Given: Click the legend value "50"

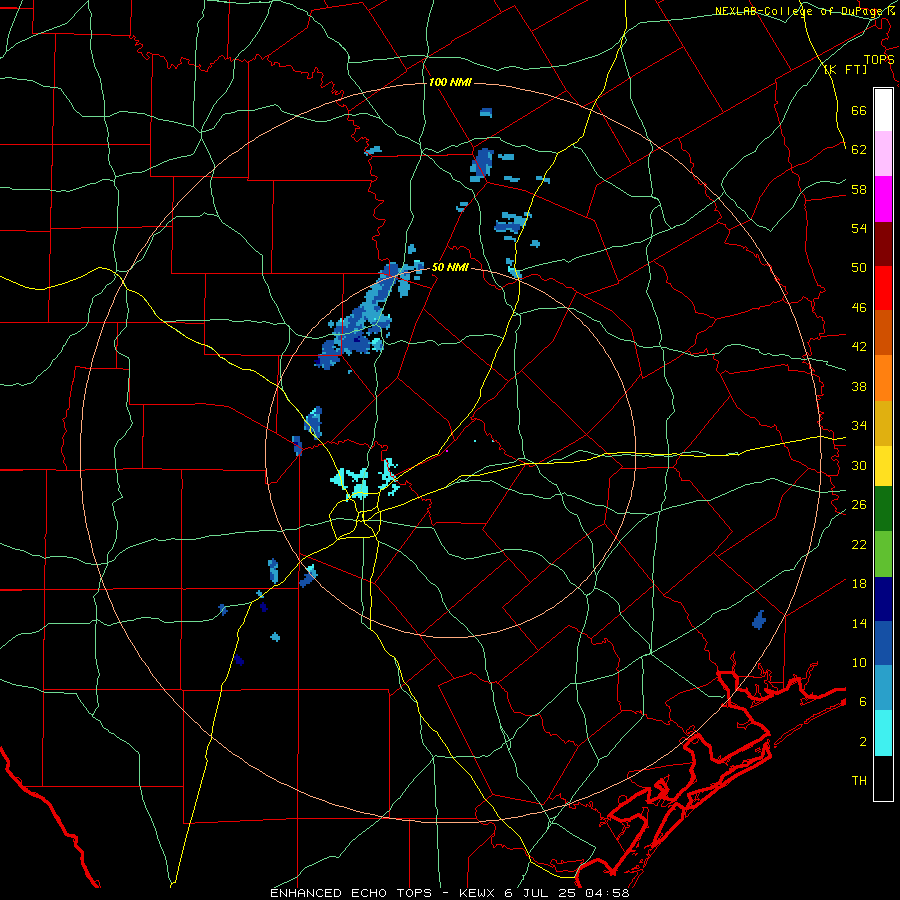Looking at the screenshot, I should (x=859, y=267).
